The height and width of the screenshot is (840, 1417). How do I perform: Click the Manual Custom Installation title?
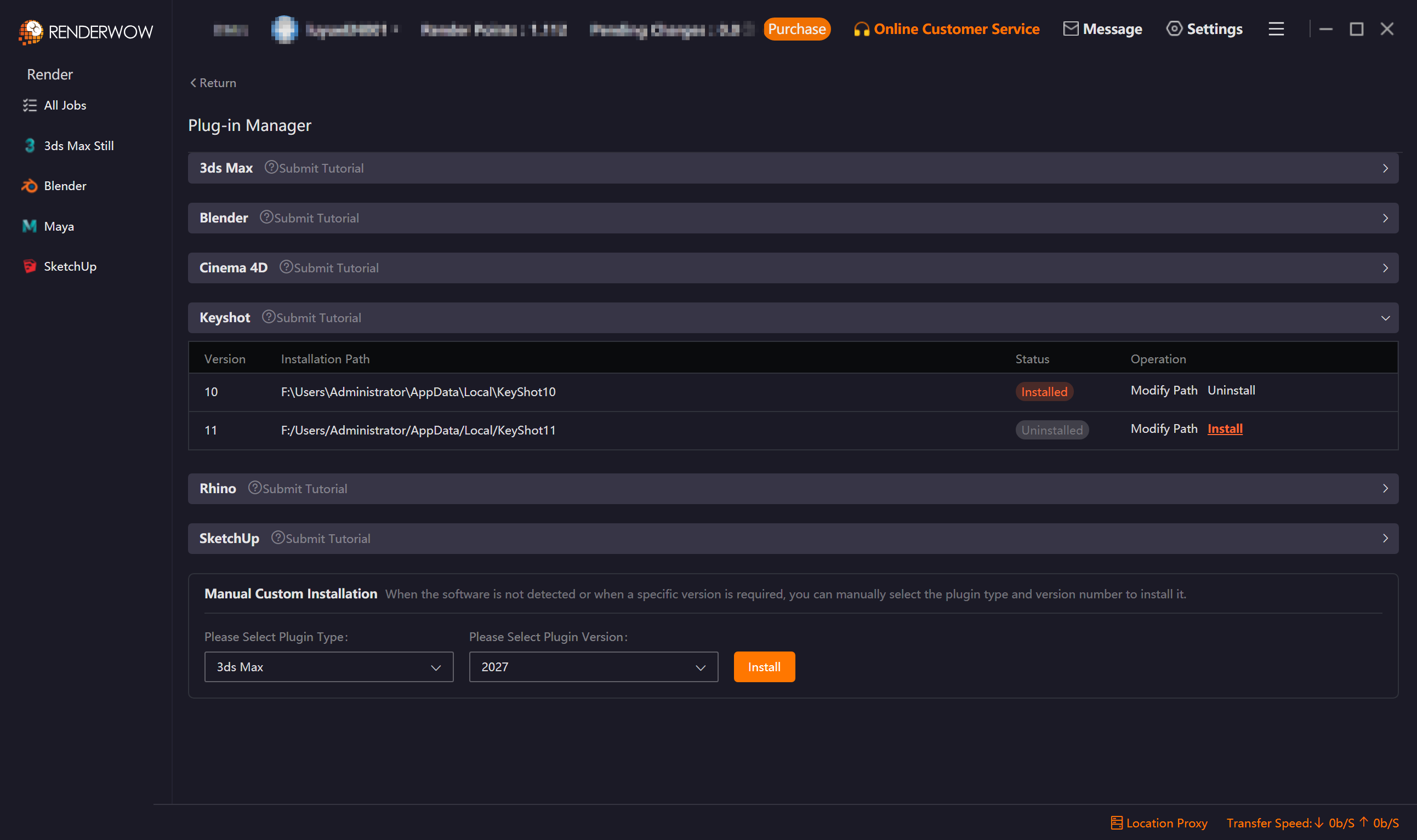[291, 593]
